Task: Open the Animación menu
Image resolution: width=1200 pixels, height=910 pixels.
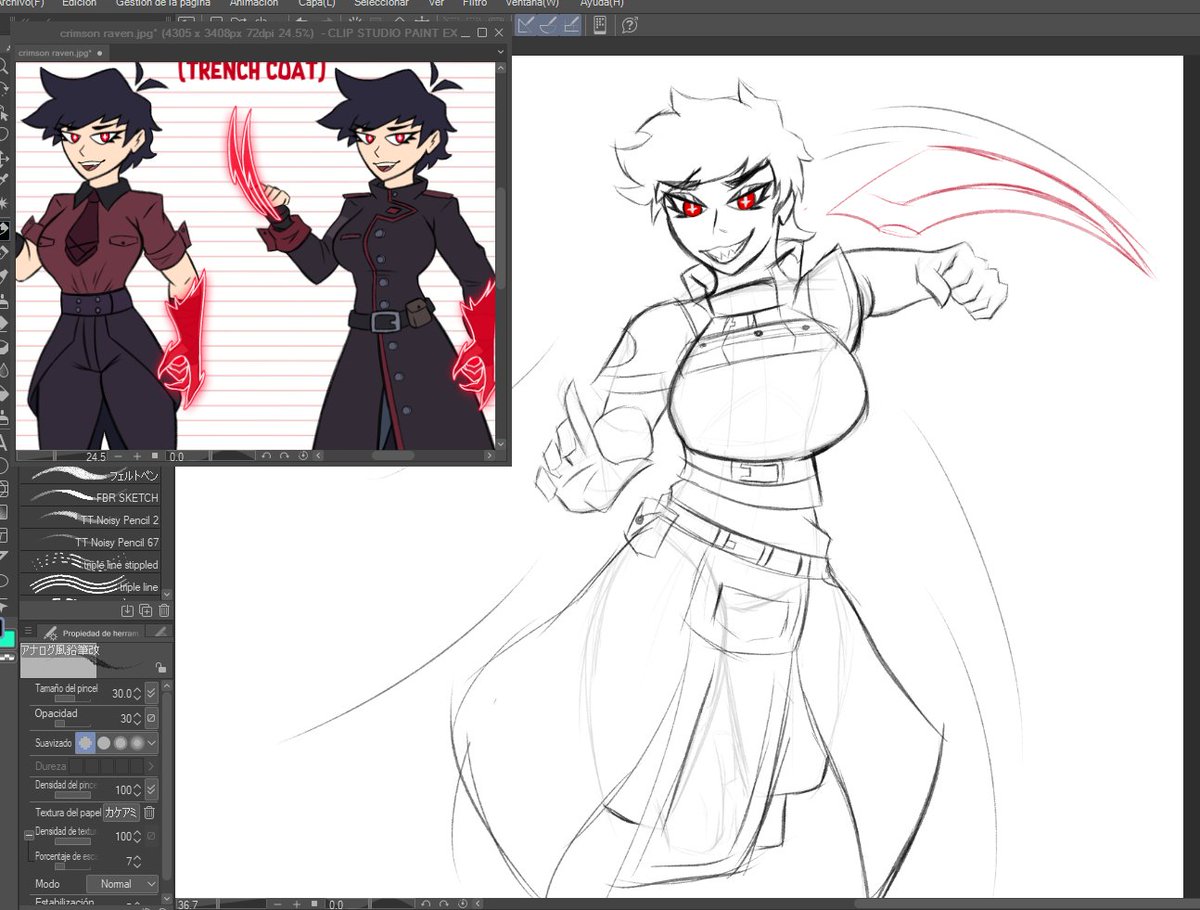Action: (253, 3)
